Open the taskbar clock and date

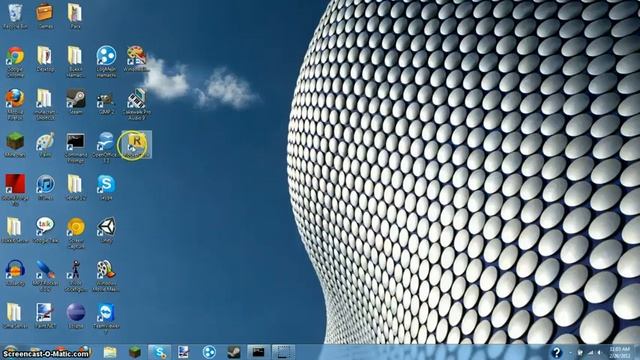coord(620,352)
